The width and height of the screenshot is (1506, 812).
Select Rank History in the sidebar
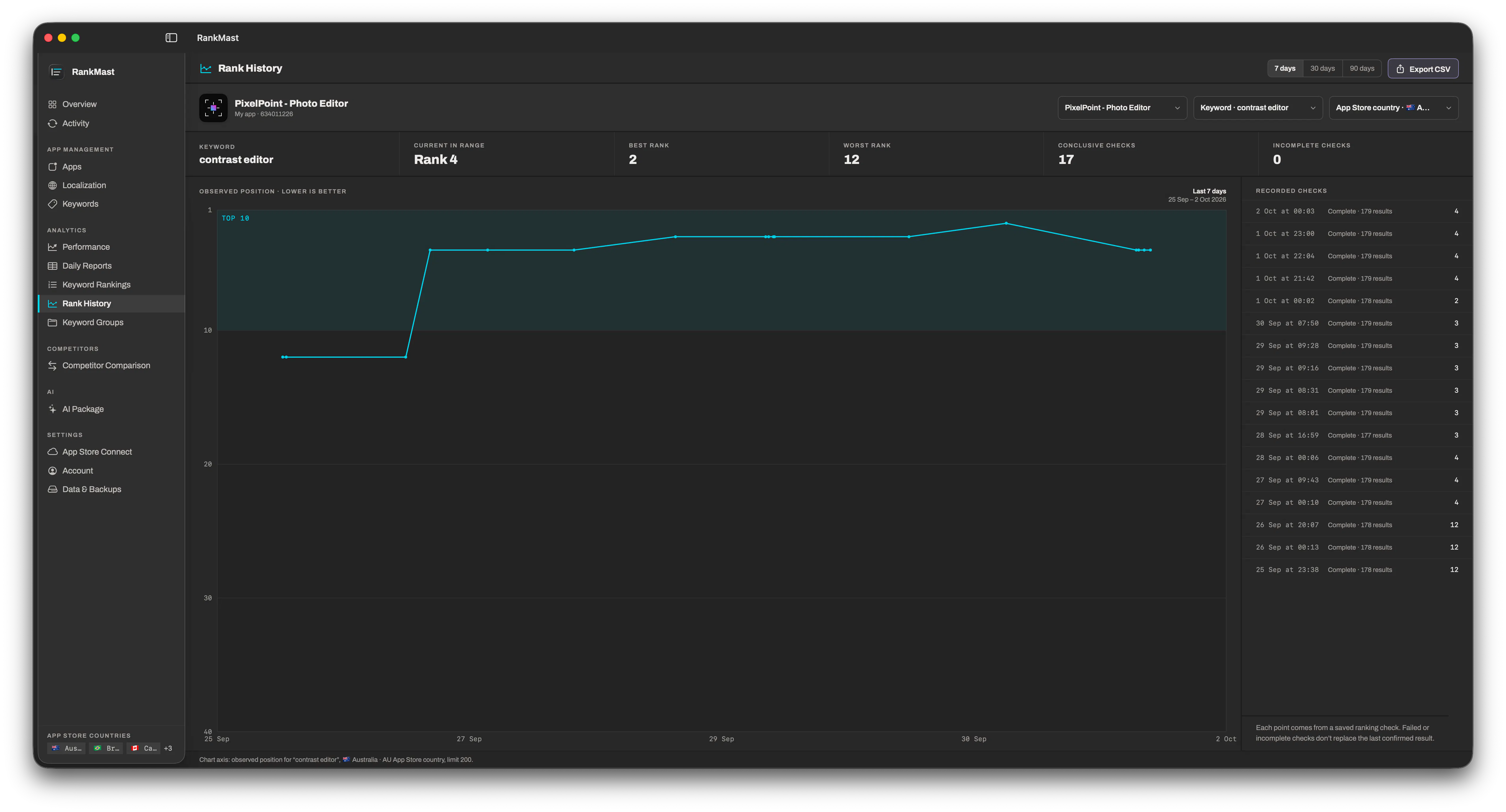(x=111, y=303)
